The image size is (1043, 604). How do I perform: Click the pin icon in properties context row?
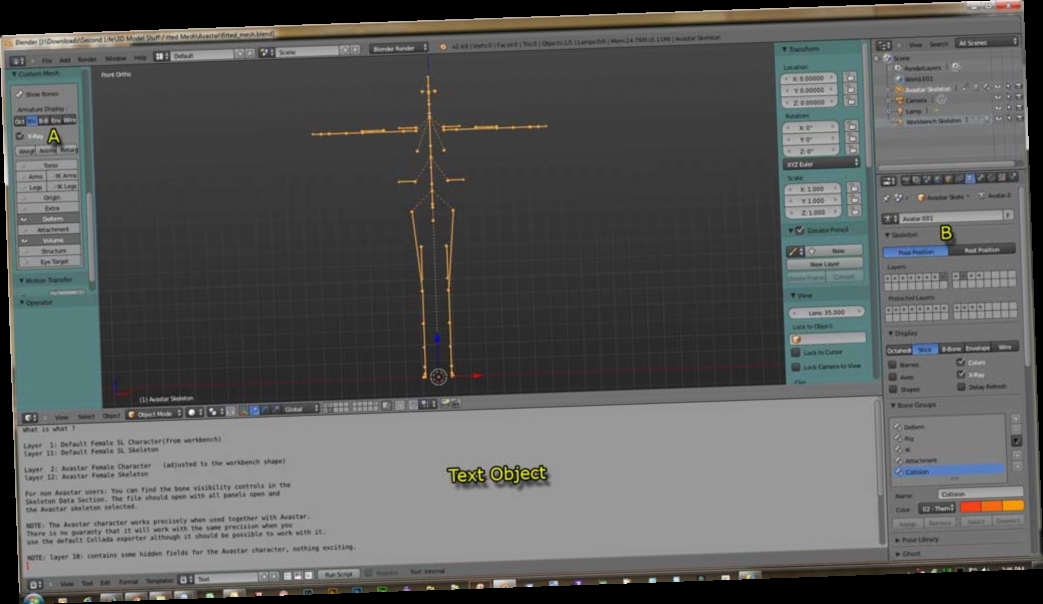(887, 198)
